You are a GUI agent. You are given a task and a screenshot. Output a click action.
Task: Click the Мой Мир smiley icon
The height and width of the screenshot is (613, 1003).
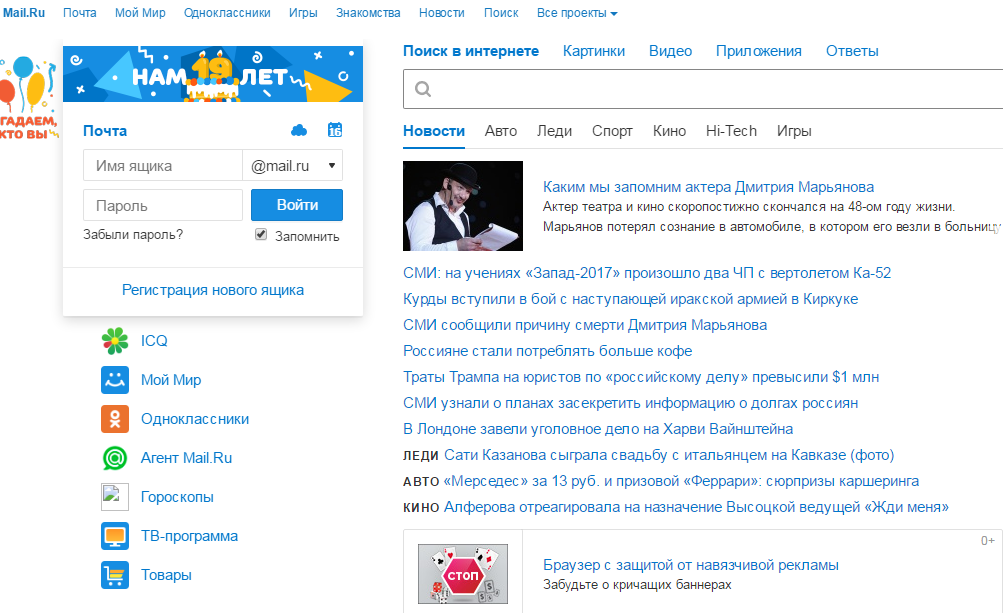pyautogui.click(x=115, y=379)
